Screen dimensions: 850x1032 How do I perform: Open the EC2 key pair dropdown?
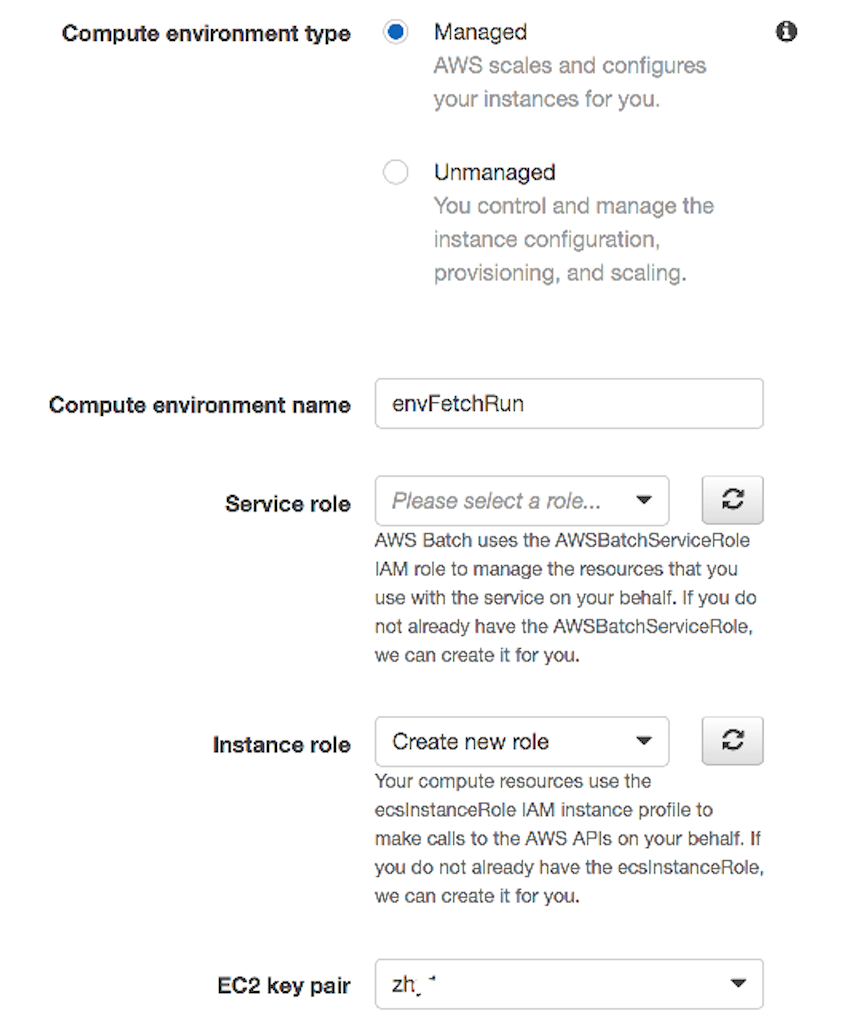pyautogui.click(x=569, y=984)
